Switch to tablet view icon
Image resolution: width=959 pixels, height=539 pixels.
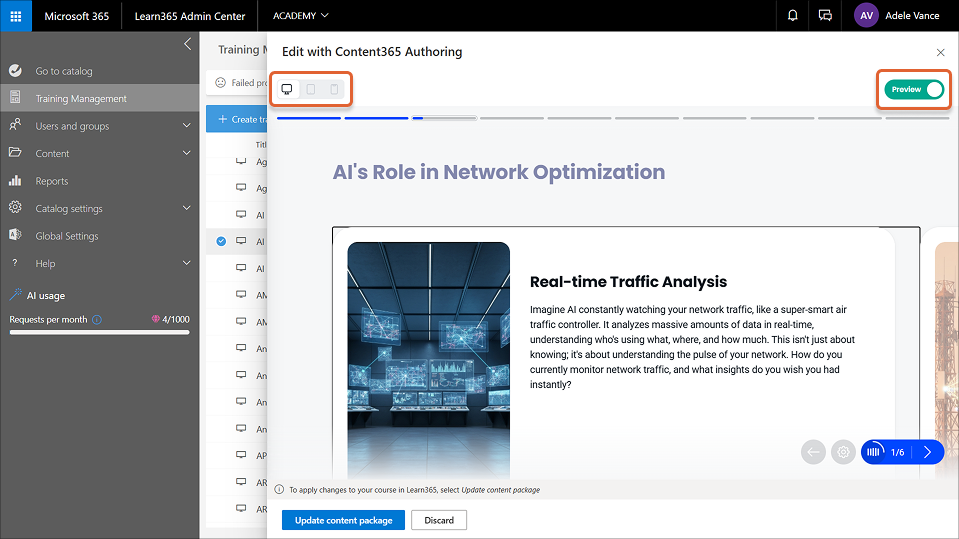(x=311, y=89)
